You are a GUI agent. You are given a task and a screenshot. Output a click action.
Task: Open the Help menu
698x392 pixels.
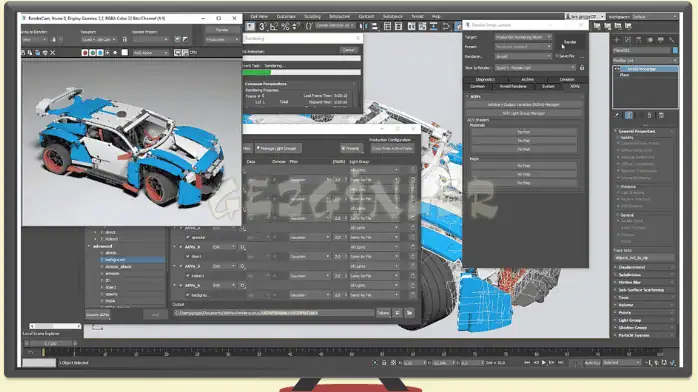click(x=436, y=16)
